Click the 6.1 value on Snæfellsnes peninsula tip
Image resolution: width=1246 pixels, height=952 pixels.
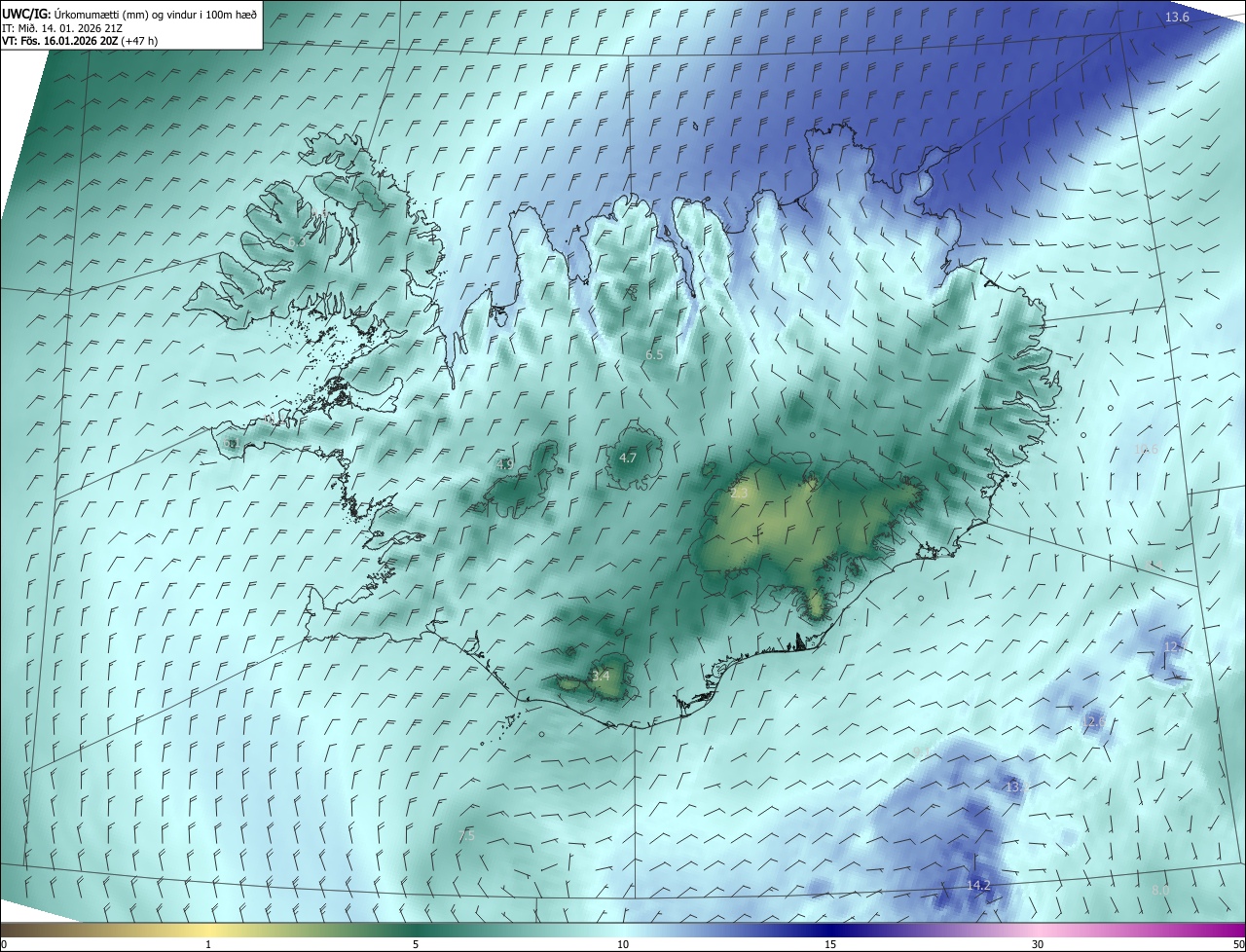(x=231, y=443)
